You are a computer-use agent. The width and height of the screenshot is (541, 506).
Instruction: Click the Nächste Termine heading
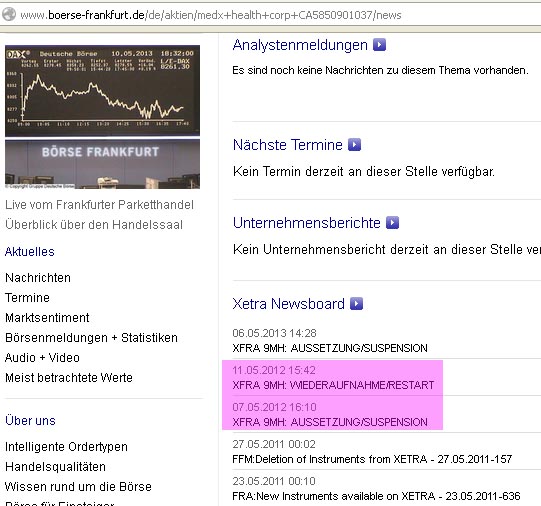(287, 145)
